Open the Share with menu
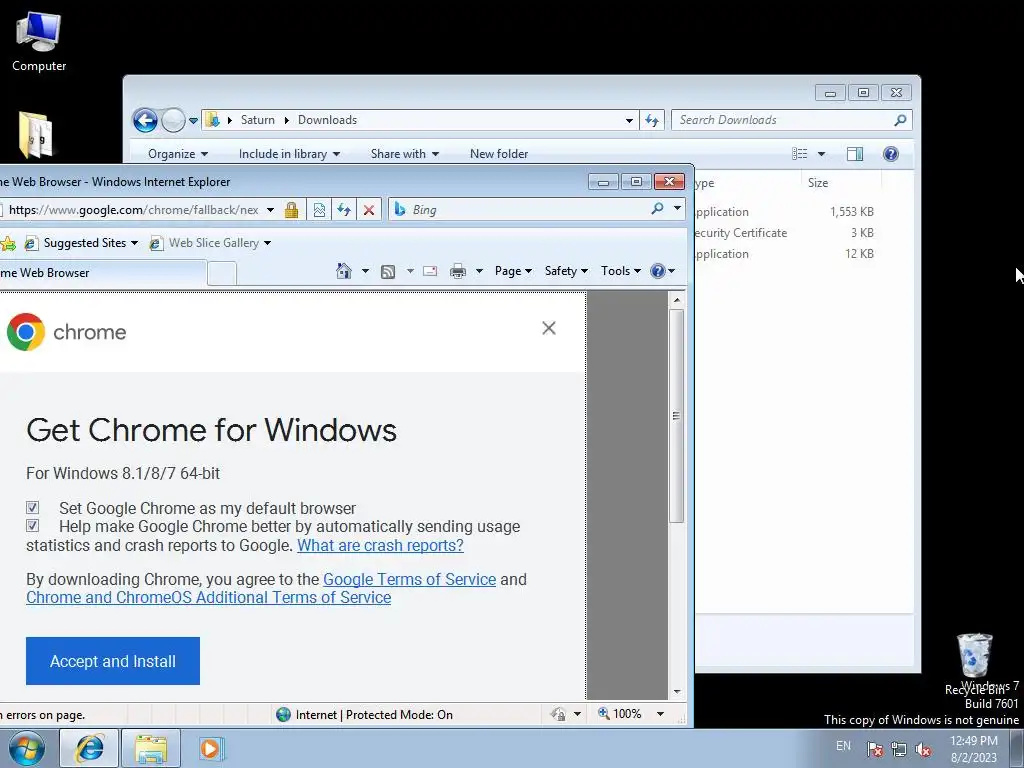This screenshot has width=1024, height=768. coord(404,154)
